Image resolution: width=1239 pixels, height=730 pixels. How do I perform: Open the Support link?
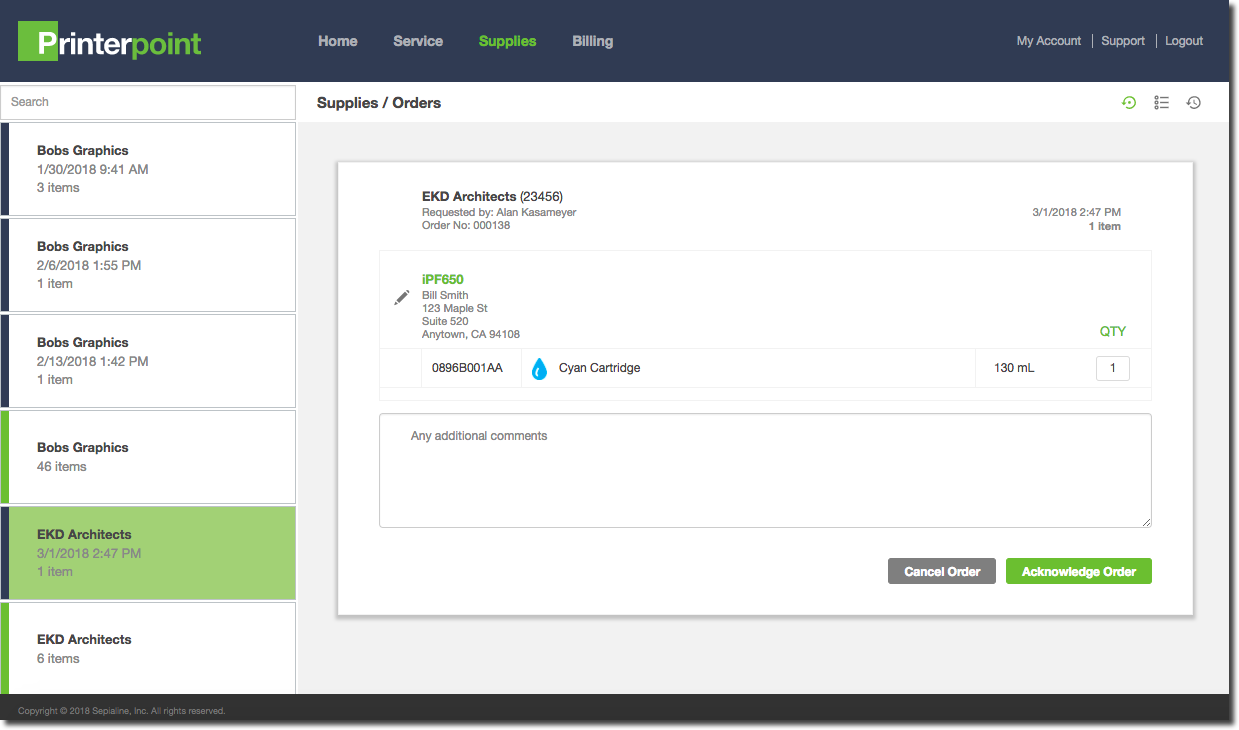click(1122, 41)
